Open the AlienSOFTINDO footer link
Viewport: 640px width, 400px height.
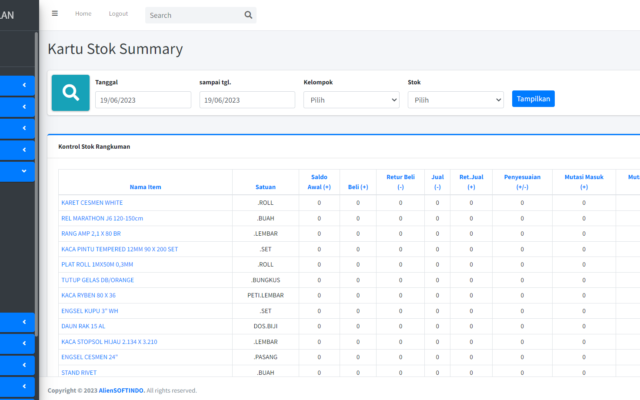click(x=121, y=391)
